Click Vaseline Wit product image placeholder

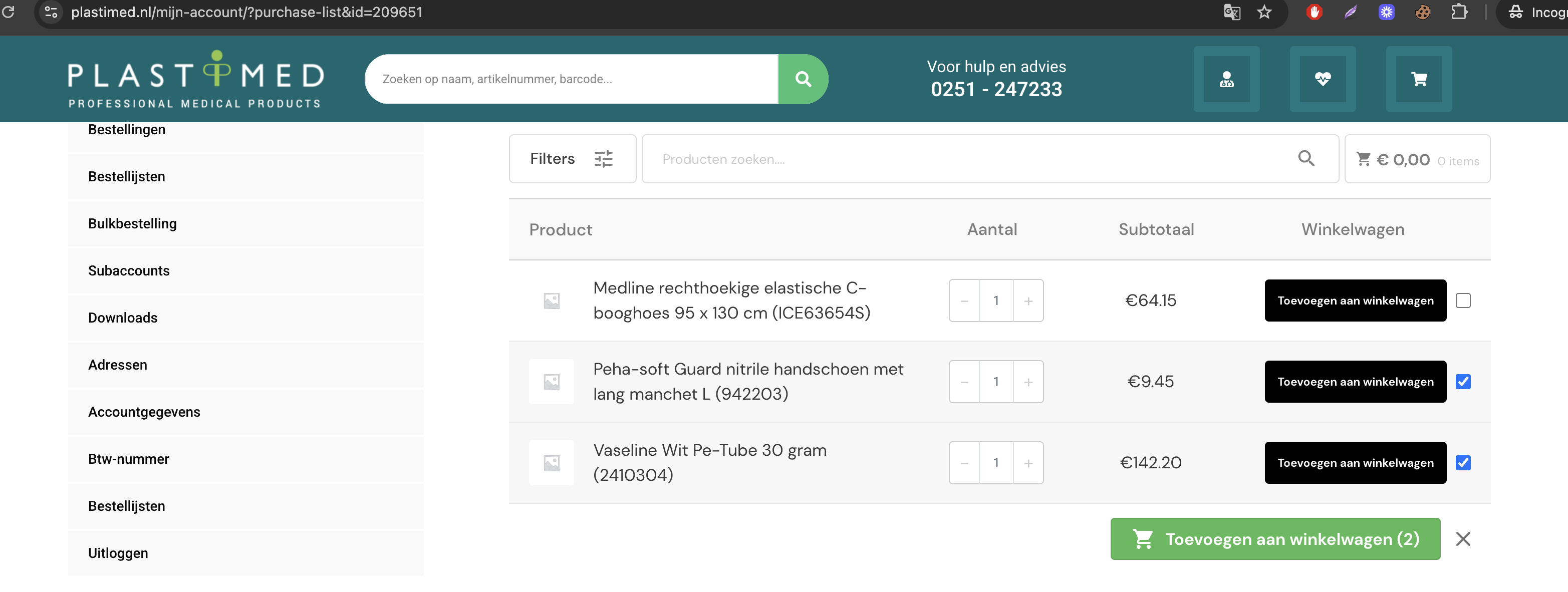tap(552, 463)
